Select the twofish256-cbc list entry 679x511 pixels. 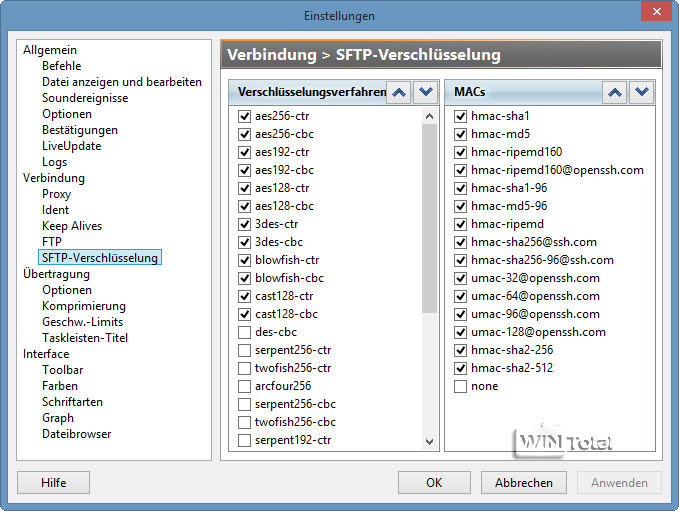click(x=295, y=422)
